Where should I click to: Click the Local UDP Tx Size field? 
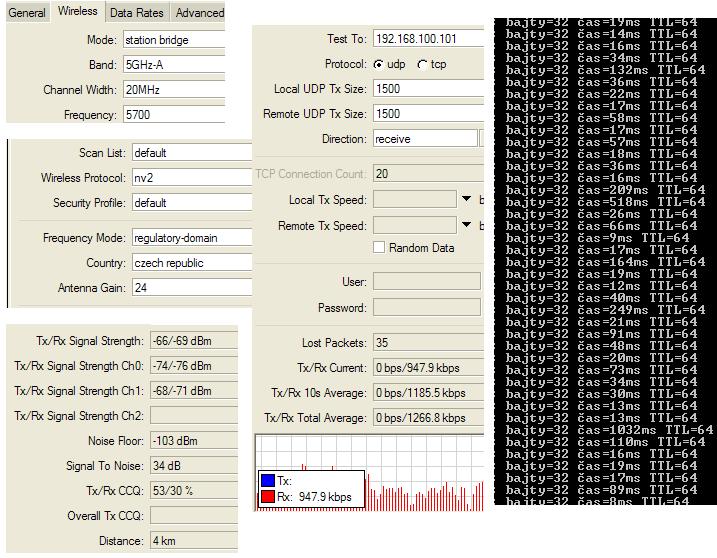coord(428,88)
